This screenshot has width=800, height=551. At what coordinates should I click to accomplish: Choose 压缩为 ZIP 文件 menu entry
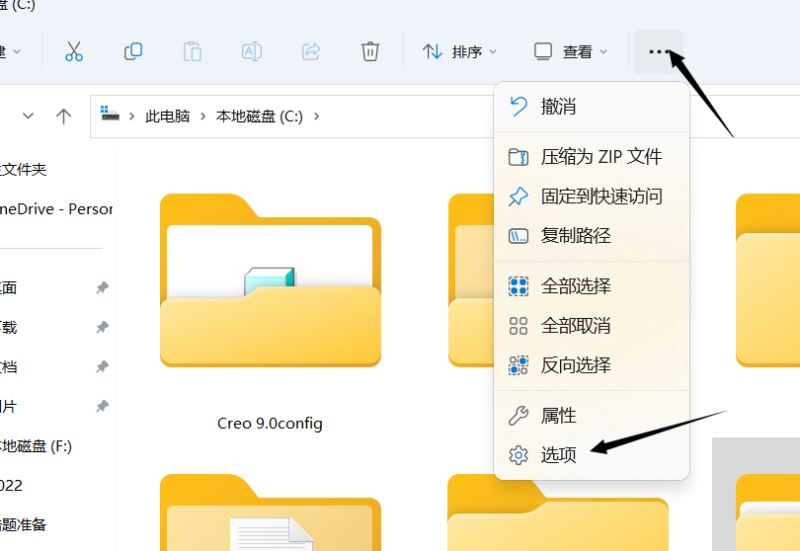600,157
